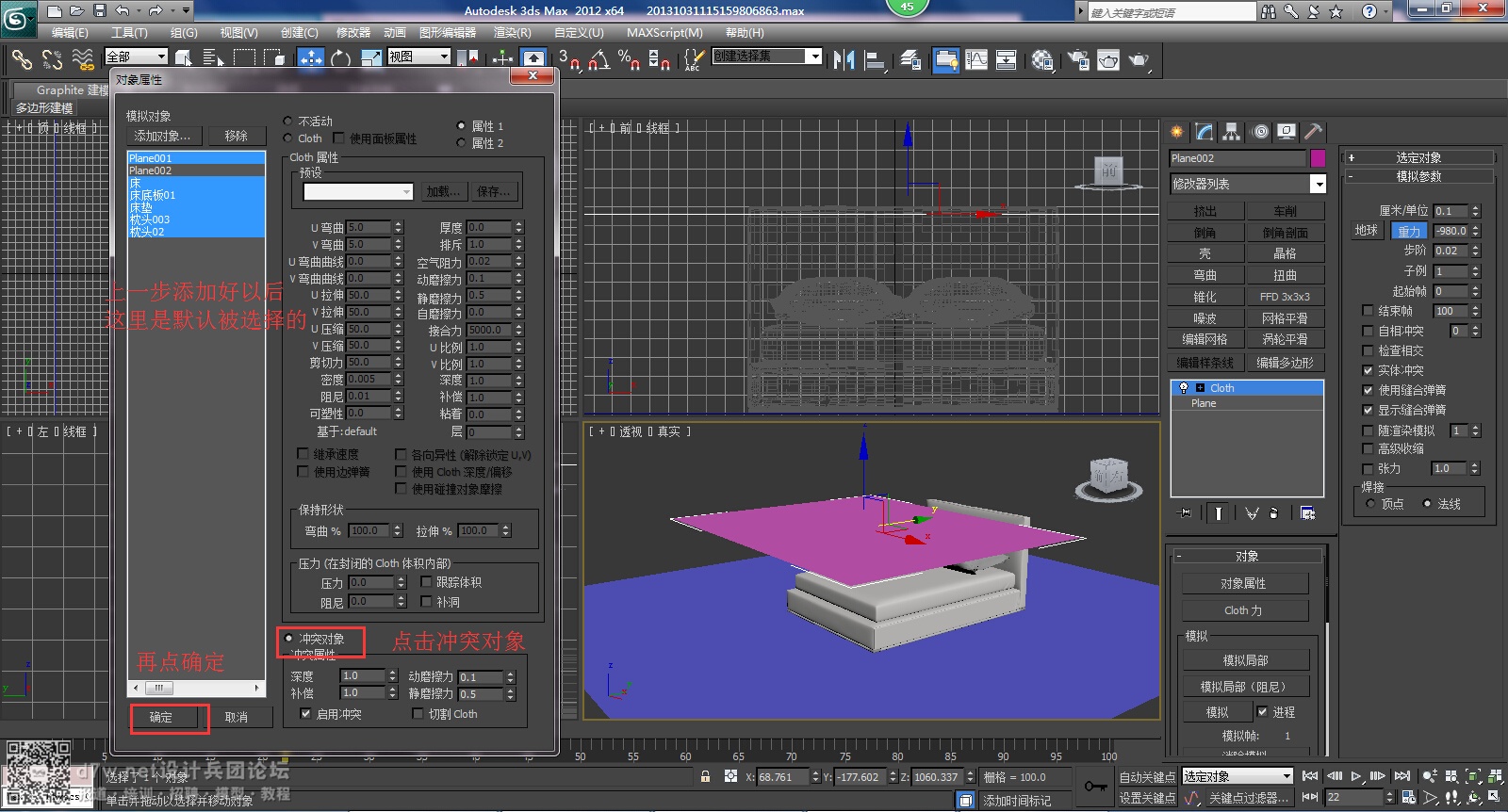The height and width of the screenshot is (812, 1508).
Task: Toggle the 3D Snaps icon
Action: [x=568, y=59]
